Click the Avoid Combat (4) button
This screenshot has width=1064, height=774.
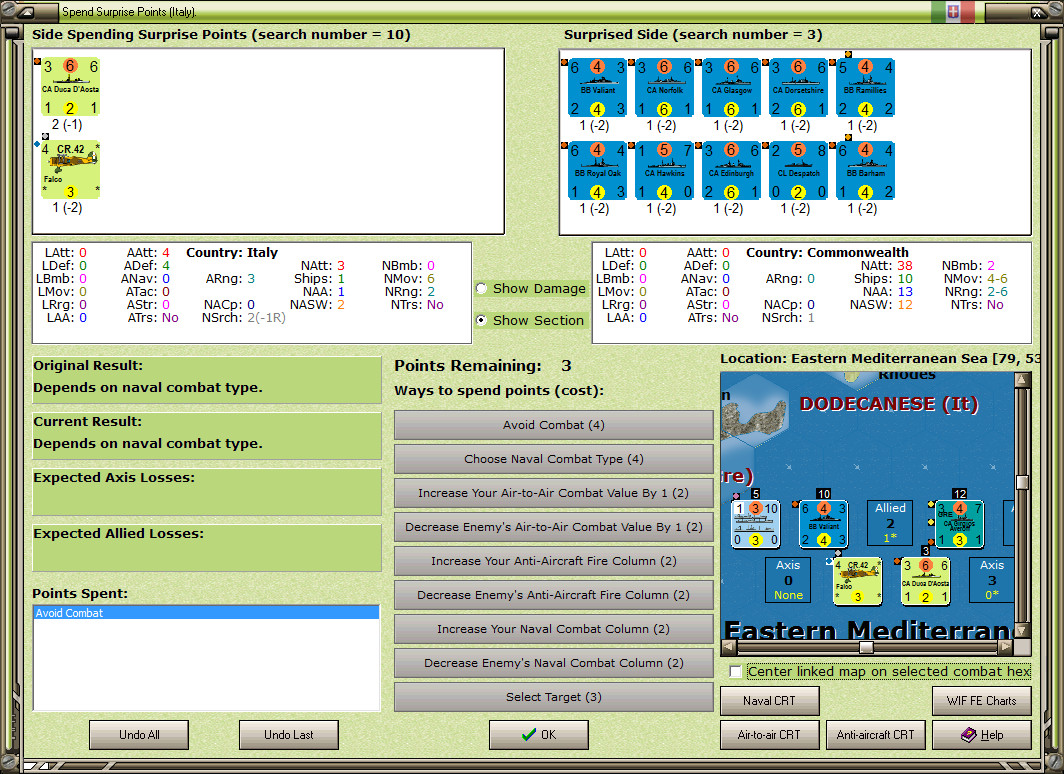[x=554, y=425]
